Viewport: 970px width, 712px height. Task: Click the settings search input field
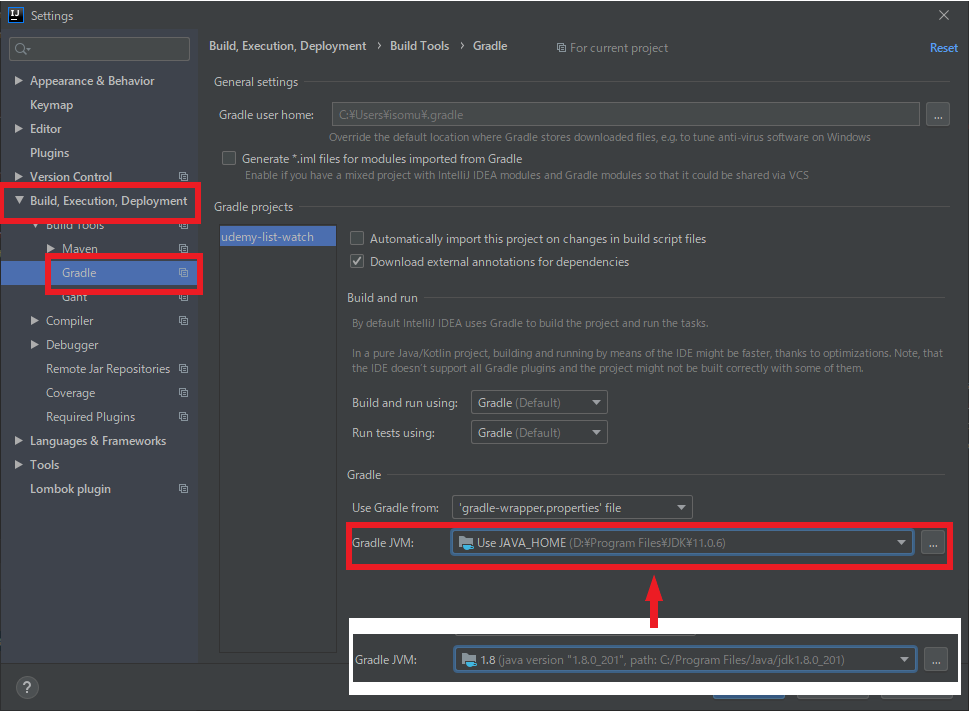coord(100,49)
